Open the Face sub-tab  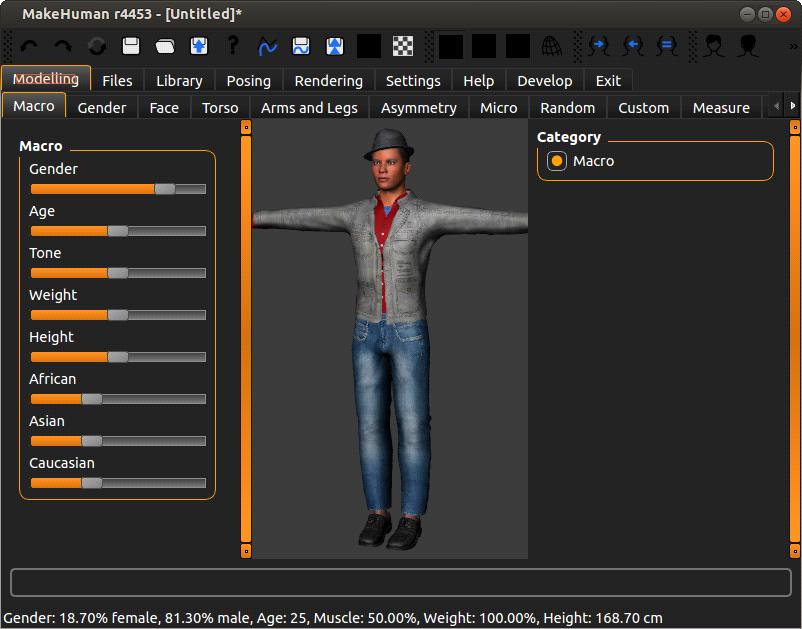164,108
